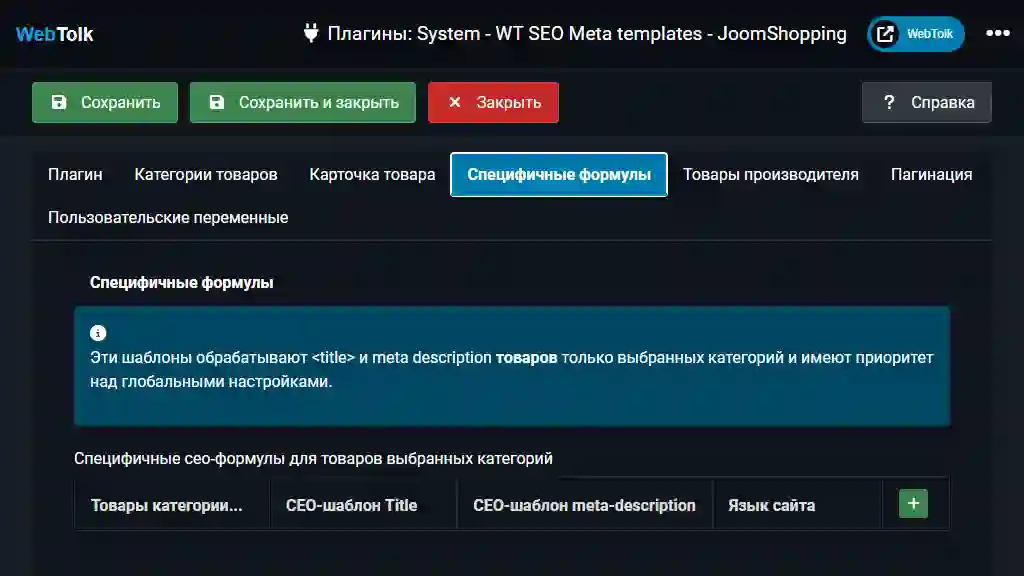
Task: Click the Язык сайта column header
Action: click(772, 505)
